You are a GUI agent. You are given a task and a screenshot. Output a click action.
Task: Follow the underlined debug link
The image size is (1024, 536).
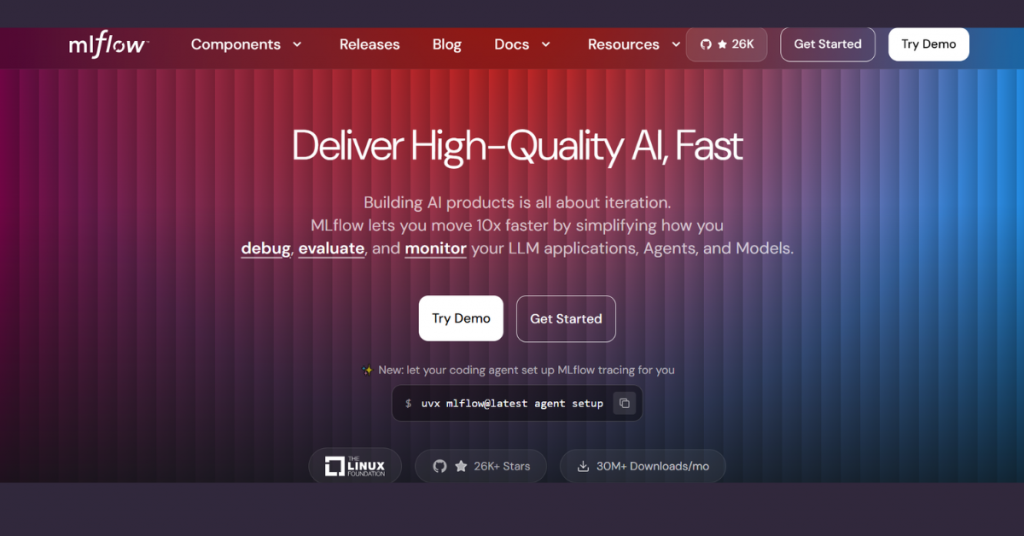[x=266, y=249]
